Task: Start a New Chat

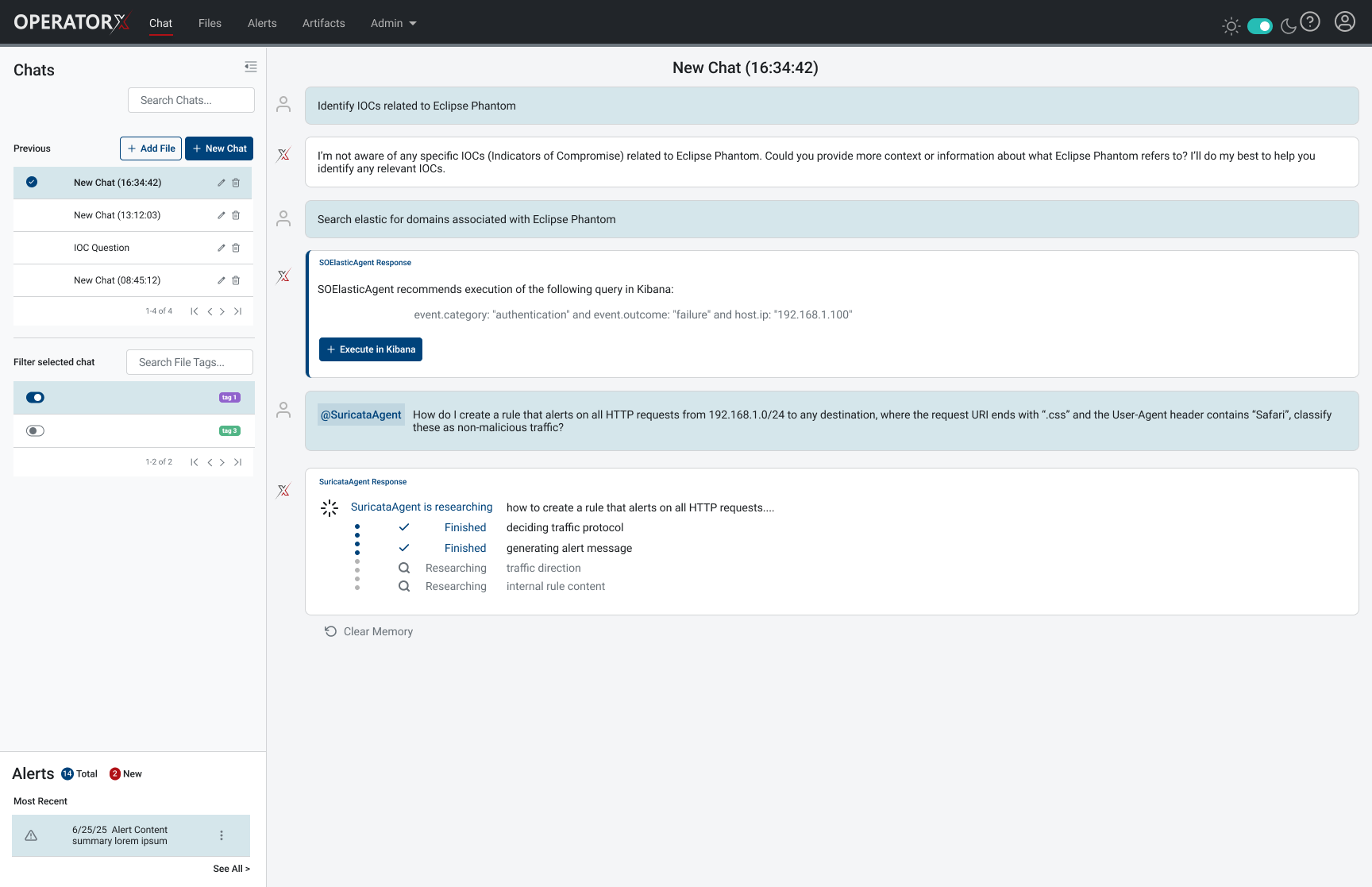Action: [x=219, y=148]
